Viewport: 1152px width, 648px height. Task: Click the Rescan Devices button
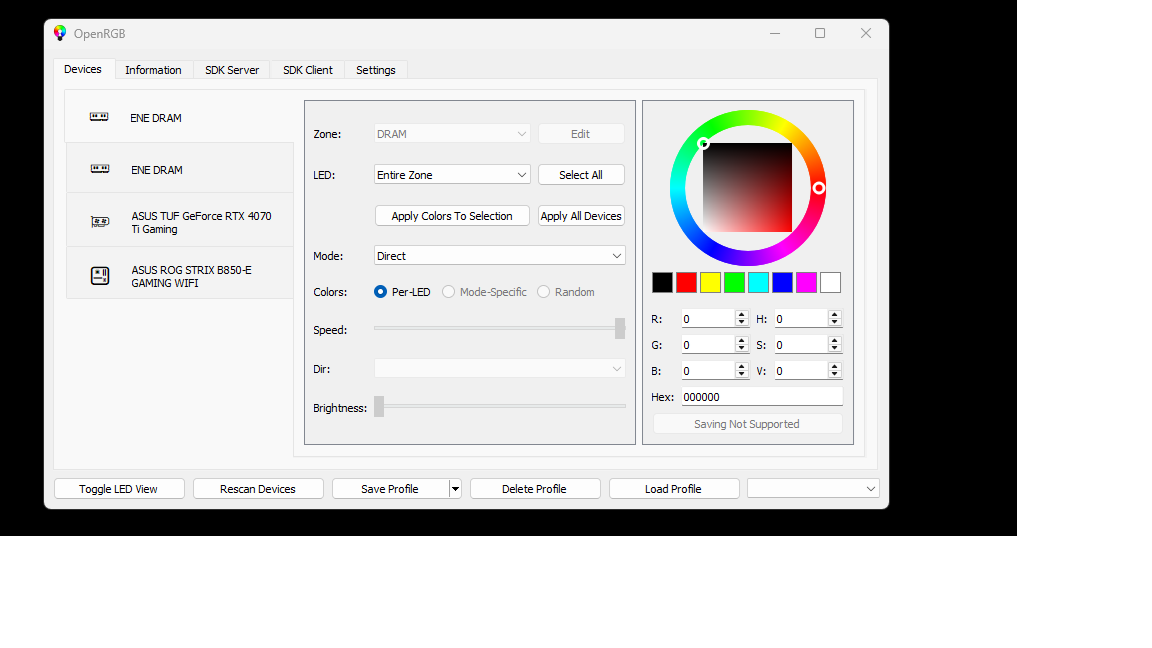(258, 489)
